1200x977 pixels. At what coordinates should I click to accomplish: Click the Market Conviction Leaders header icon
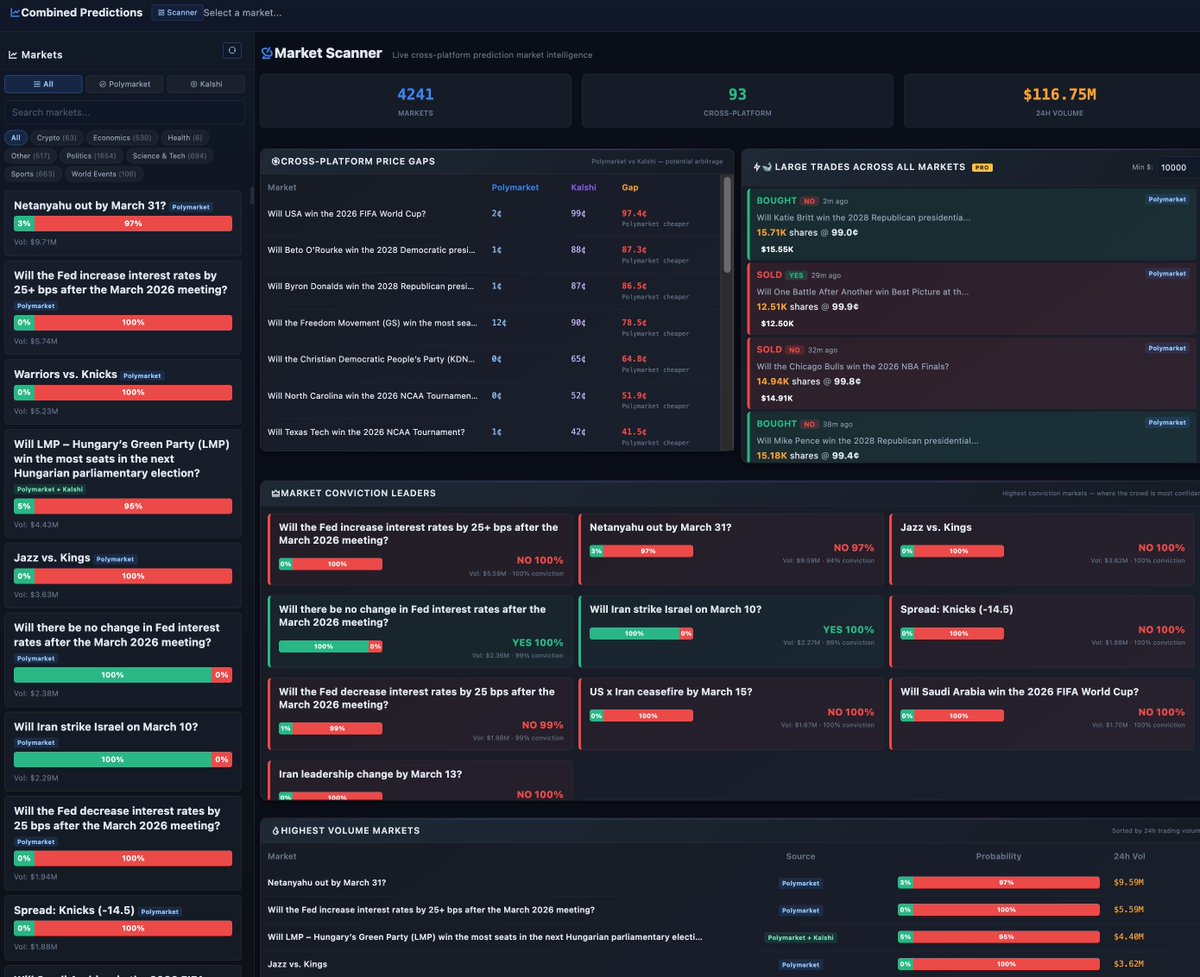tap(277, 493)
